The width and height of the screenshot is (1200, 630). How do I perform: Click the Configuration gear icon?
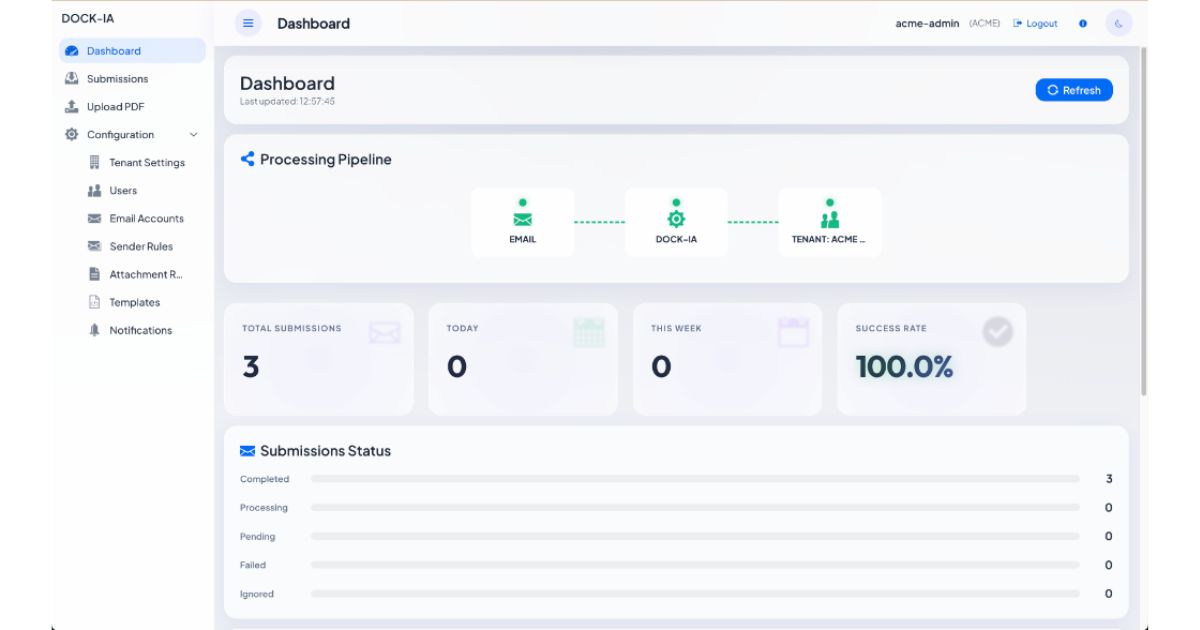[x=72, y=135]
